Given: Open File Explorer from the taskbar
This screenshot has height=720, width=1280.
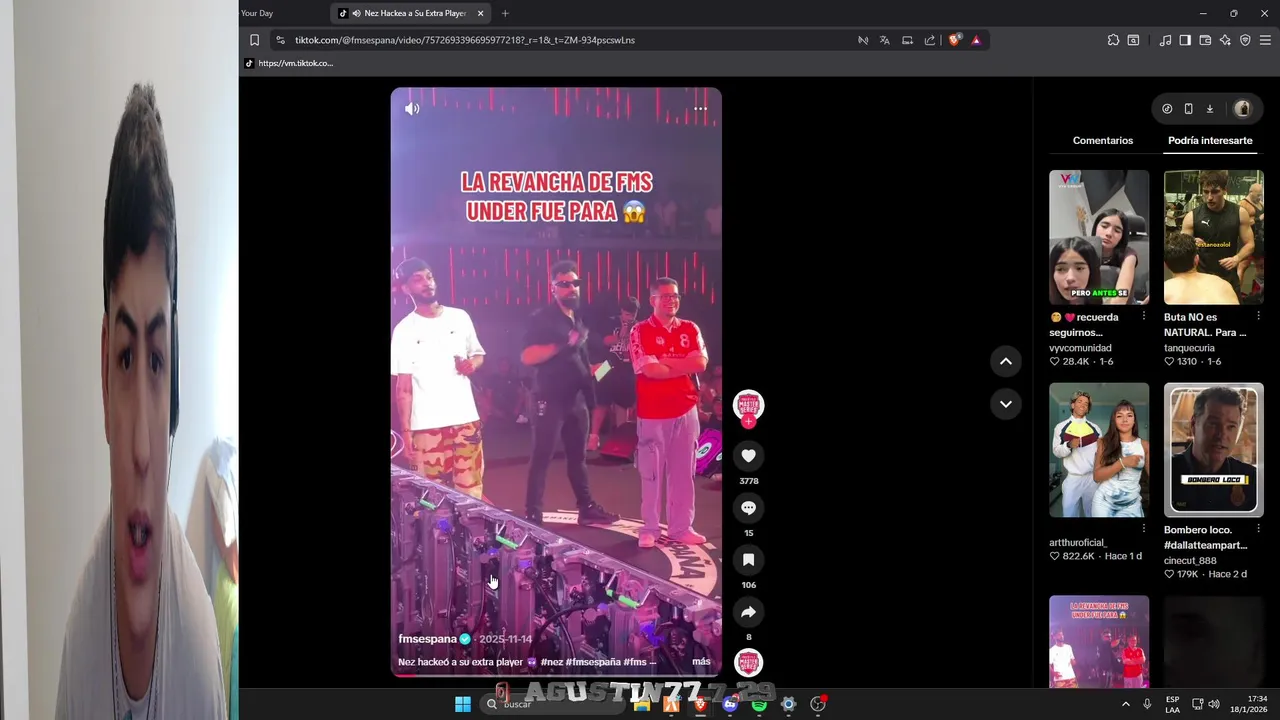Looking at the screenshot, I should pos(642,704).
